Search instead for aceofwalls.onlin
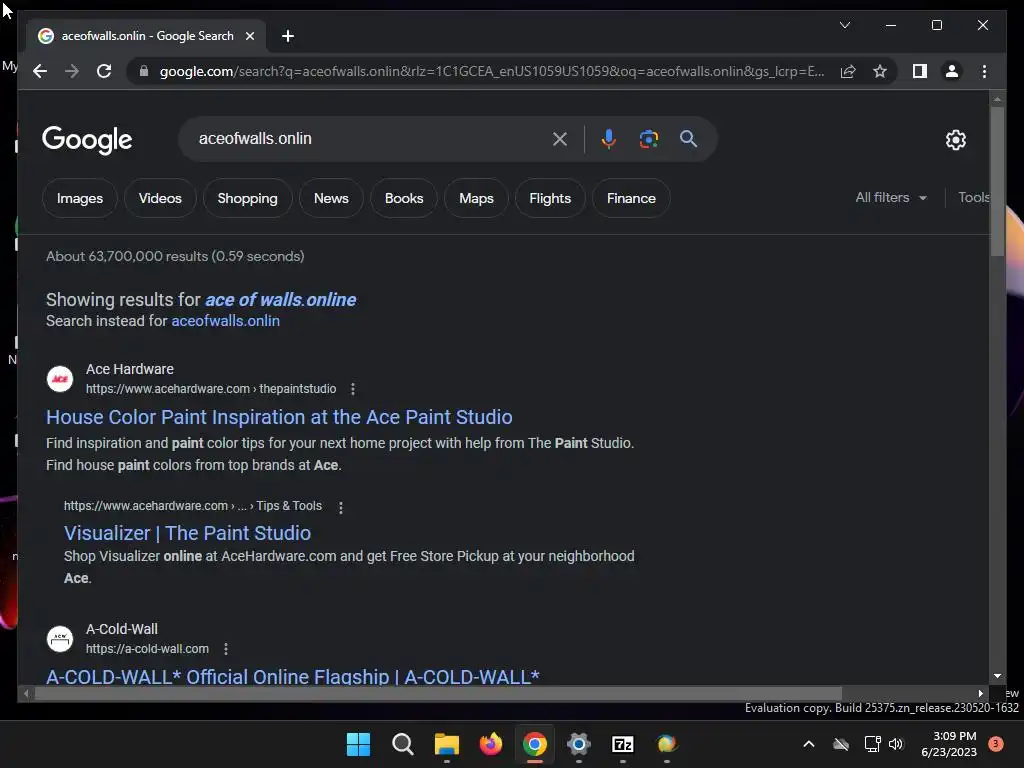Screen dimensions: 1024x768 tap(225, 321)
